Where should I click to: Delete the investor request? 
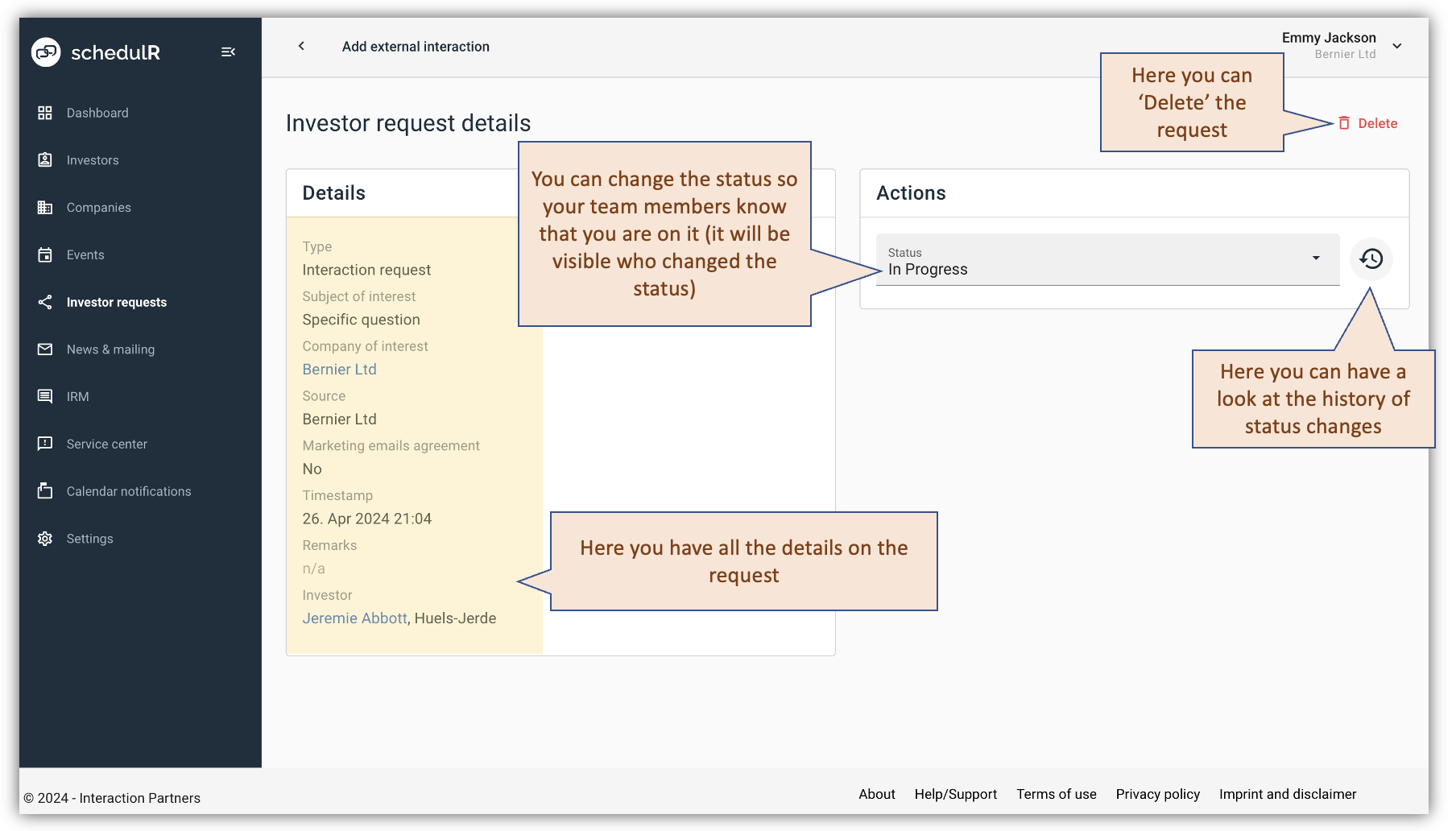click(1369, 123)
